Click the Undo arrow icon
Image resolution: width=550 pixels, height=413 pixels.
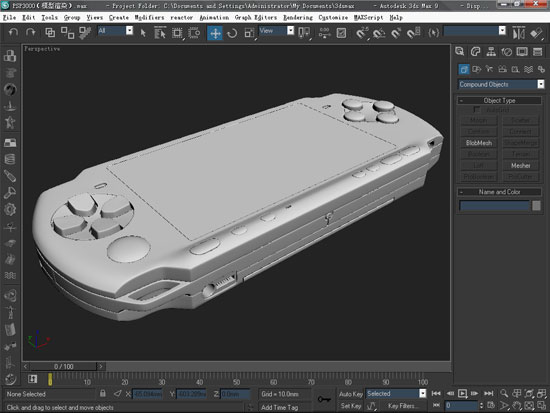pos(13,33)
